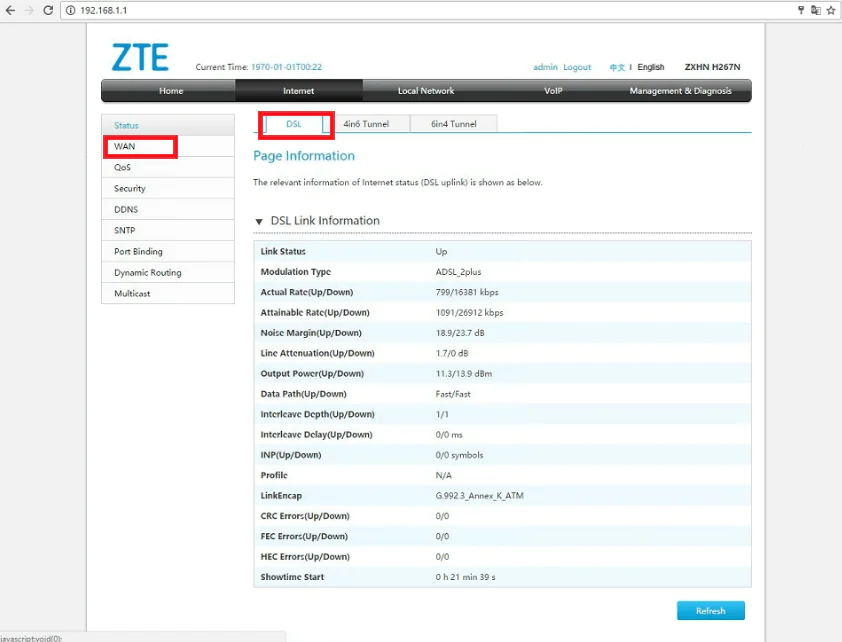Collapse the DSL Link Information section
842x642 pixels.
[259, 221]
